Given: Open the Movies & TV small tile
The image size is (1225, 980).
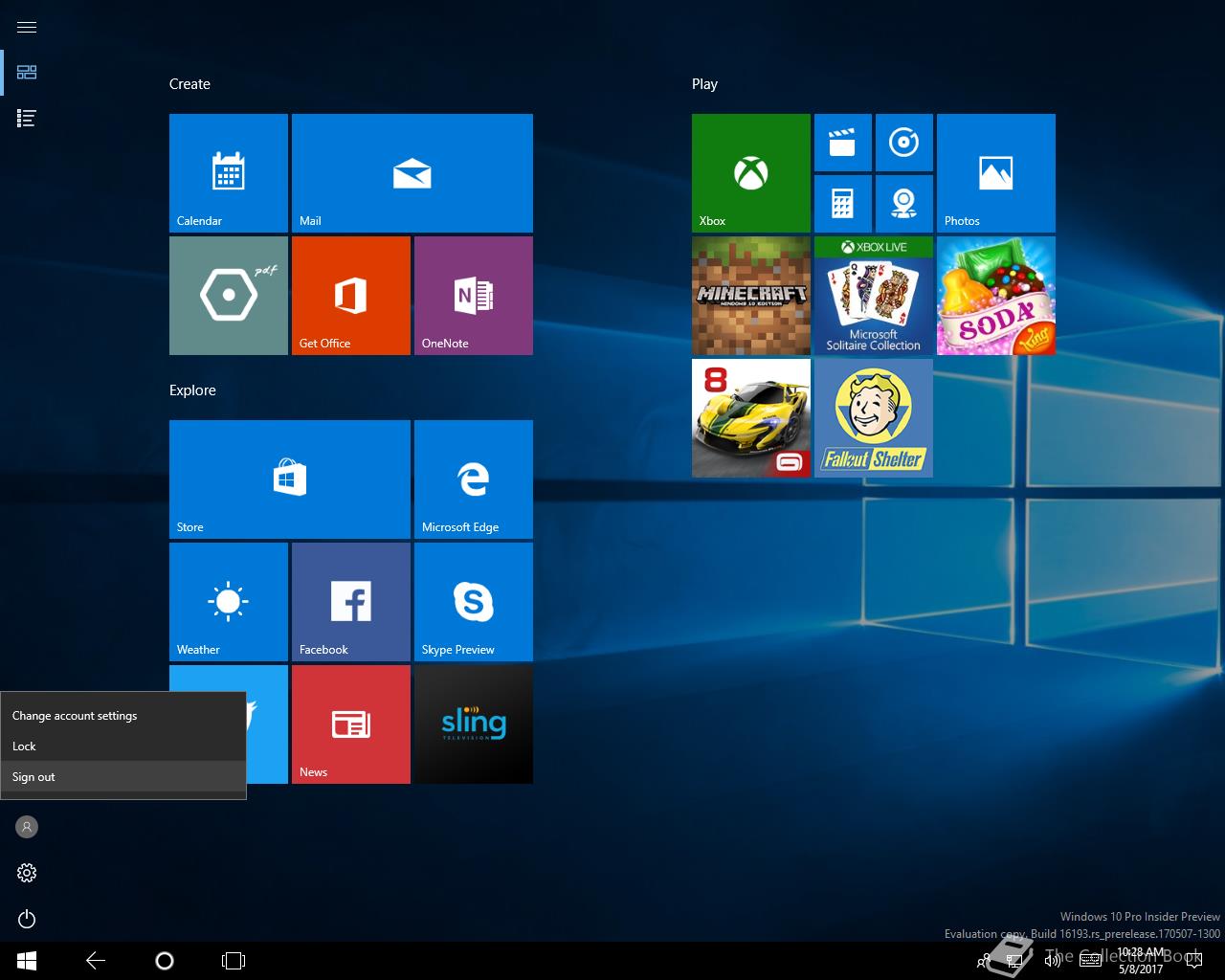Looking at the screenshot, I should coord(843,143).
